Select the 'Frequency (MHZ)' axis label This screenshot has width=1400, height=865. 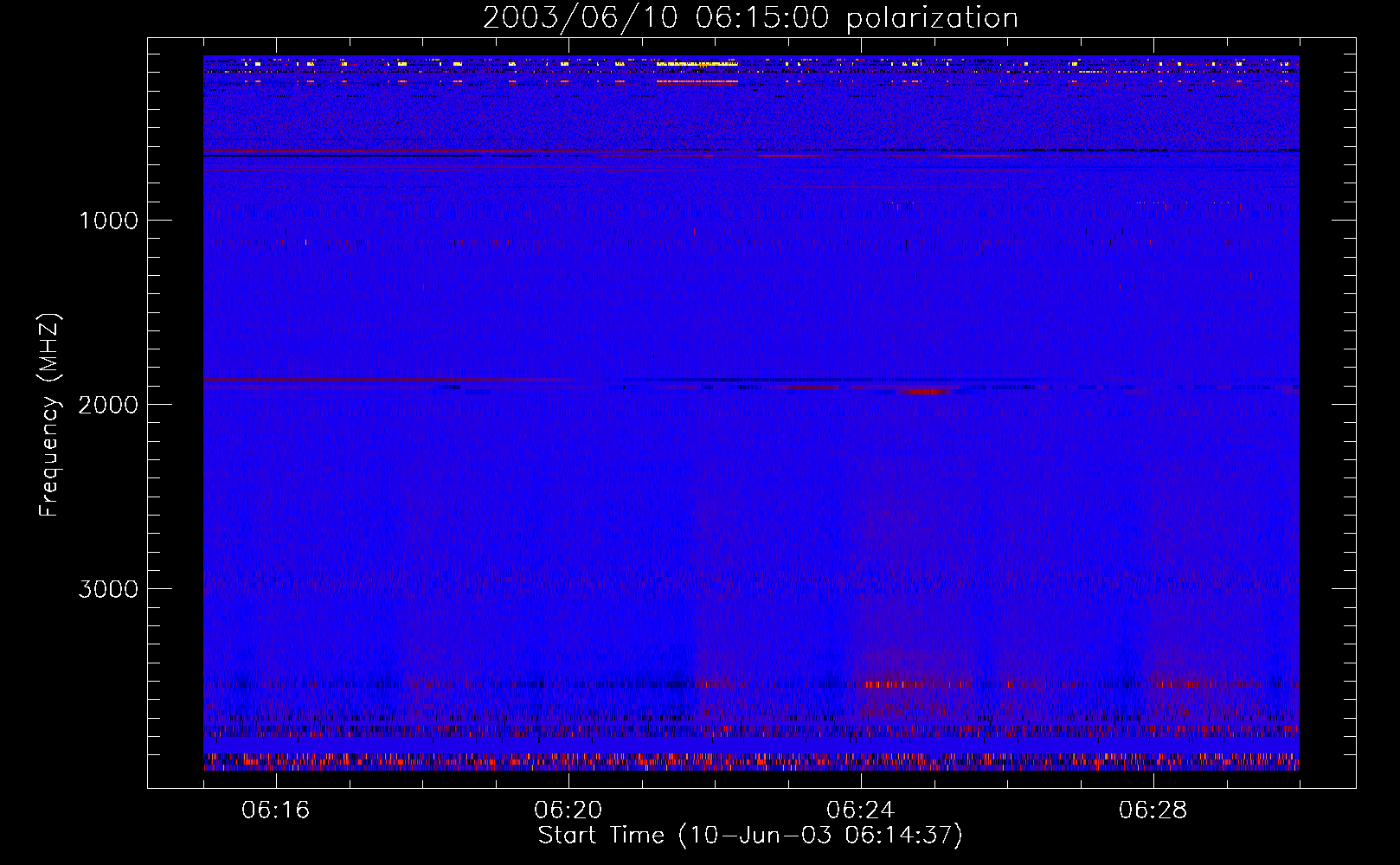49,415
